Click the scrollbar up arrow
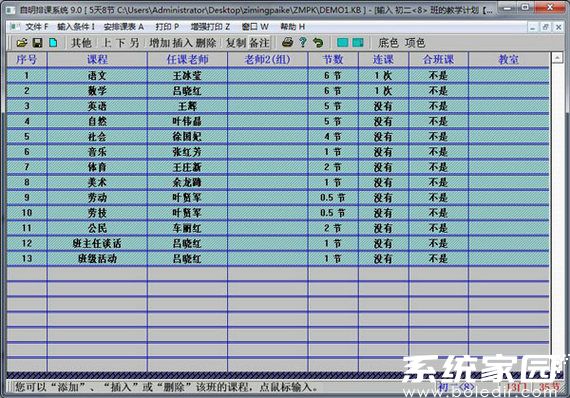Image resolution: width=570 pixels, height=398 pixels. (557, 59)
